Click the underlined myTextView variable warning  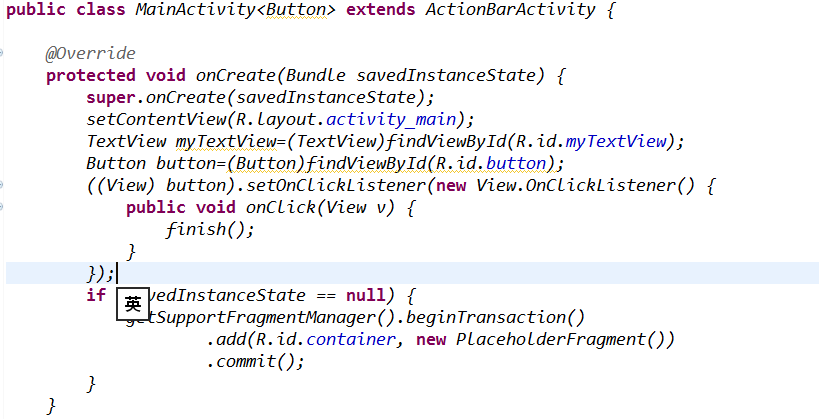click(x=219, y=141)
